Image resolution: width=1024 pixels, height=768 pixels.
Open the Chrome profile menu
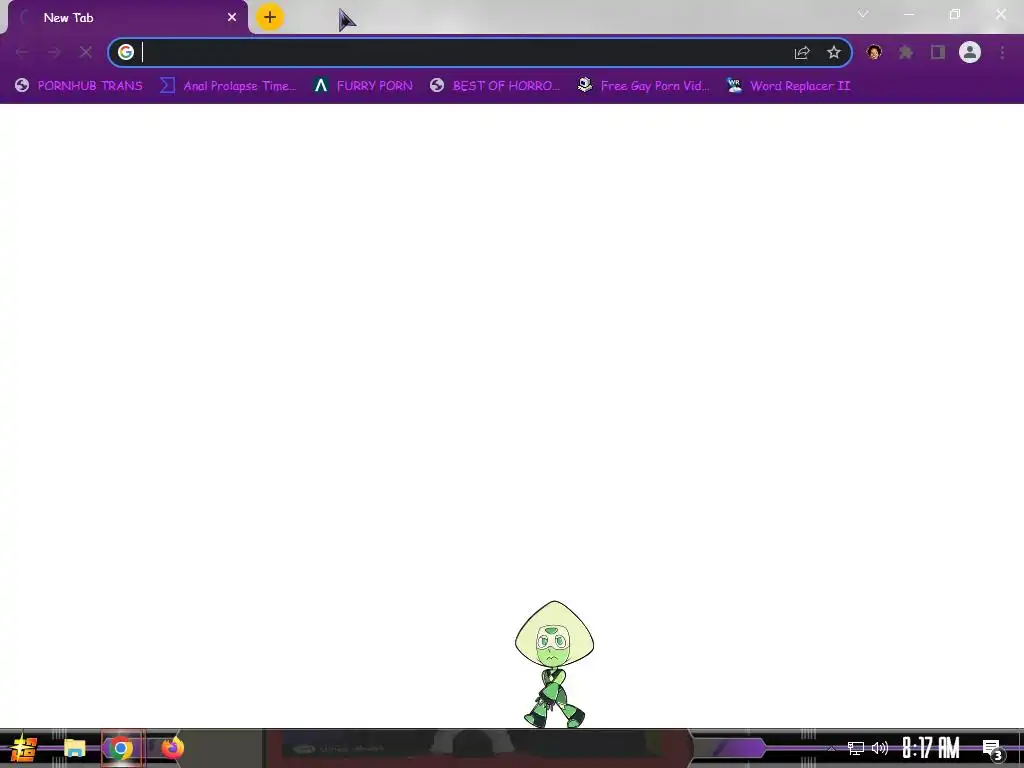[x=970, y=52]
